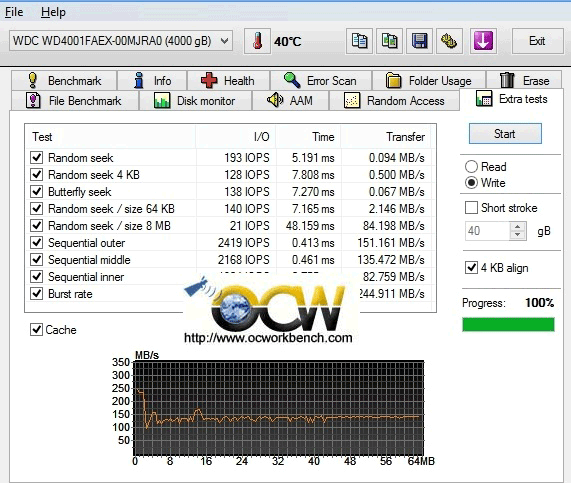Click the Exit button

click(537, 41)
